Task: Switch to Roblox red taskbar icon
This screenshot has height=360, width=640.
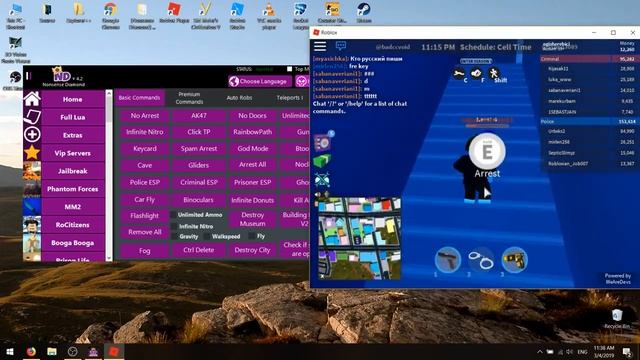Action: pos(114,351)
